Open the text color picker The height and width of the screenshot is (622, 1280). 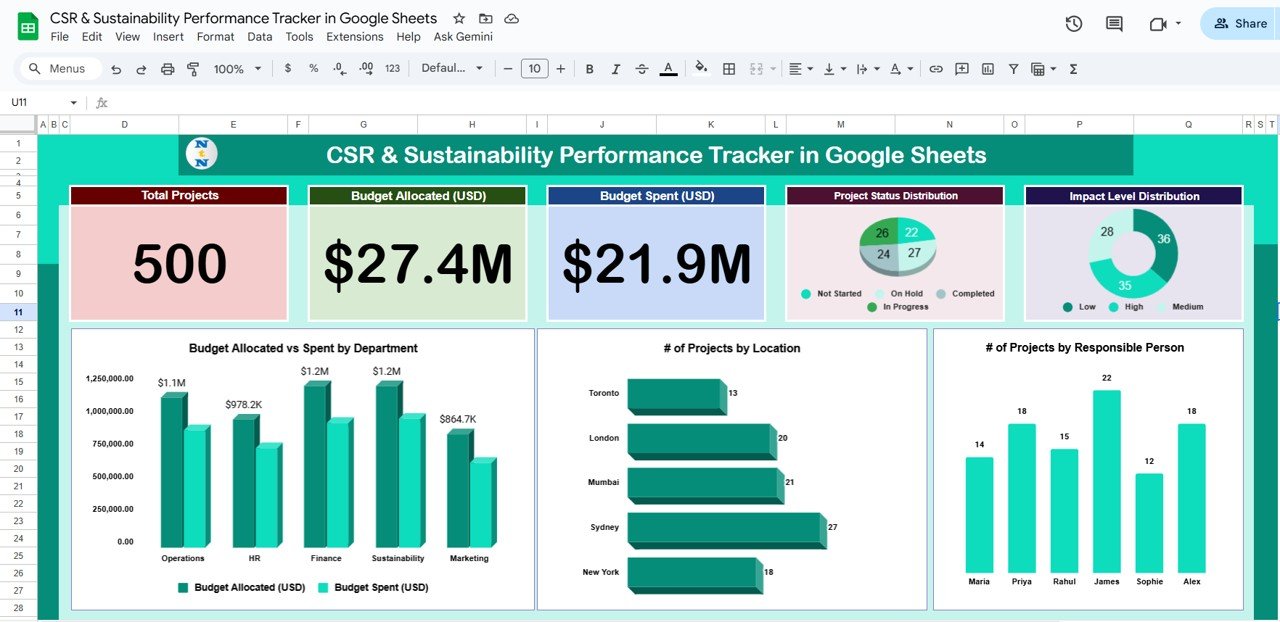pyautogui.click(x=668, y=68)
